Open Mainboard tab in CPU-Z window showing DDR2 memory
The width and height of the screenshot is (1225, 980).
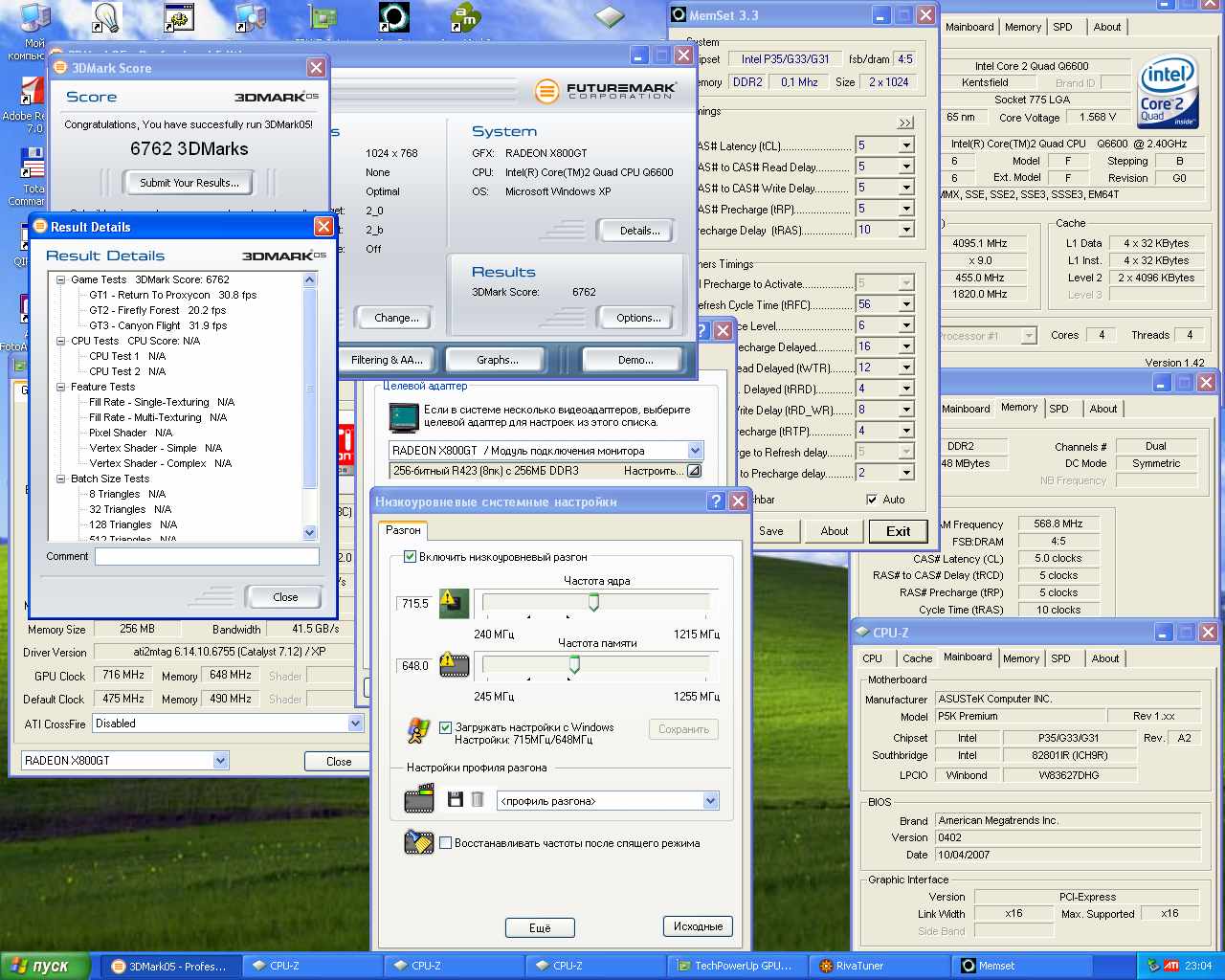[966, 409]
